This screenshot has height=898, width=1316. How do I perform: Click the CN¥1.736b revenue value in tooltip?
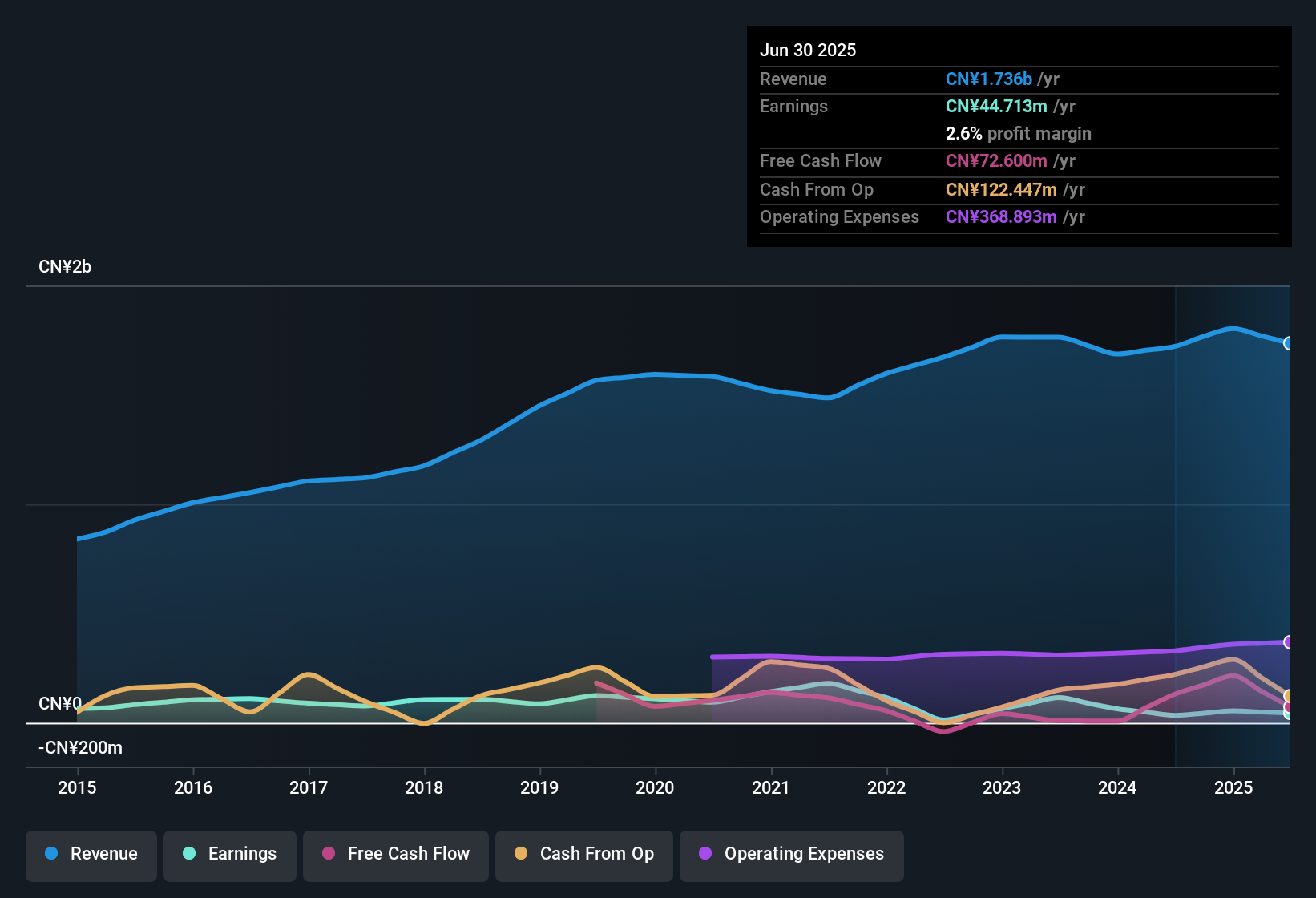pos(988,79)
